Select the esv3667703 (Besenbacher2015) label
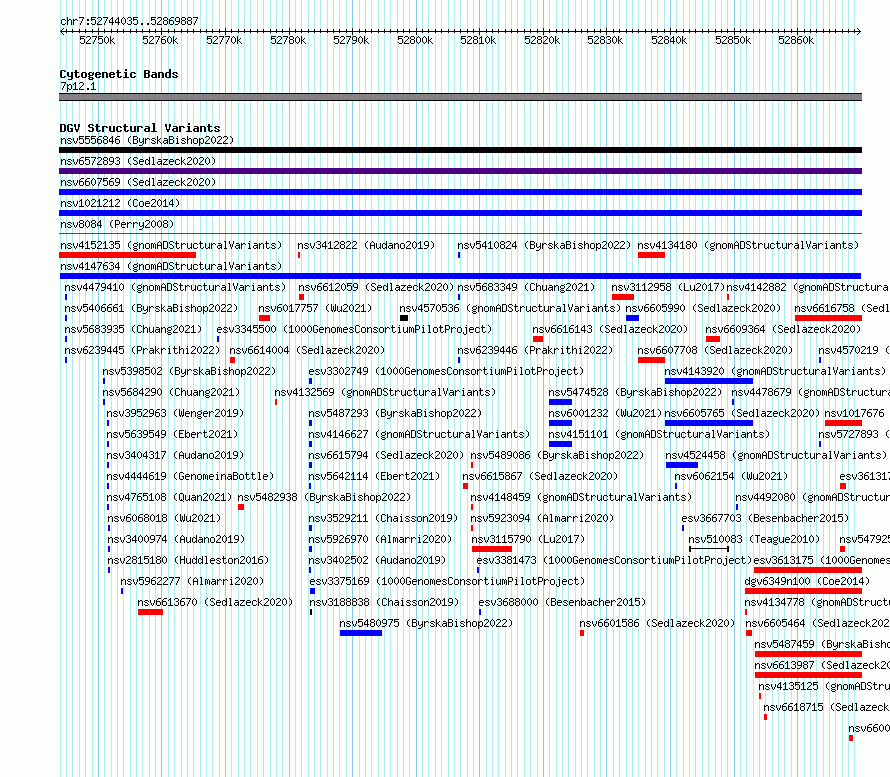 [x=765, y=518]
